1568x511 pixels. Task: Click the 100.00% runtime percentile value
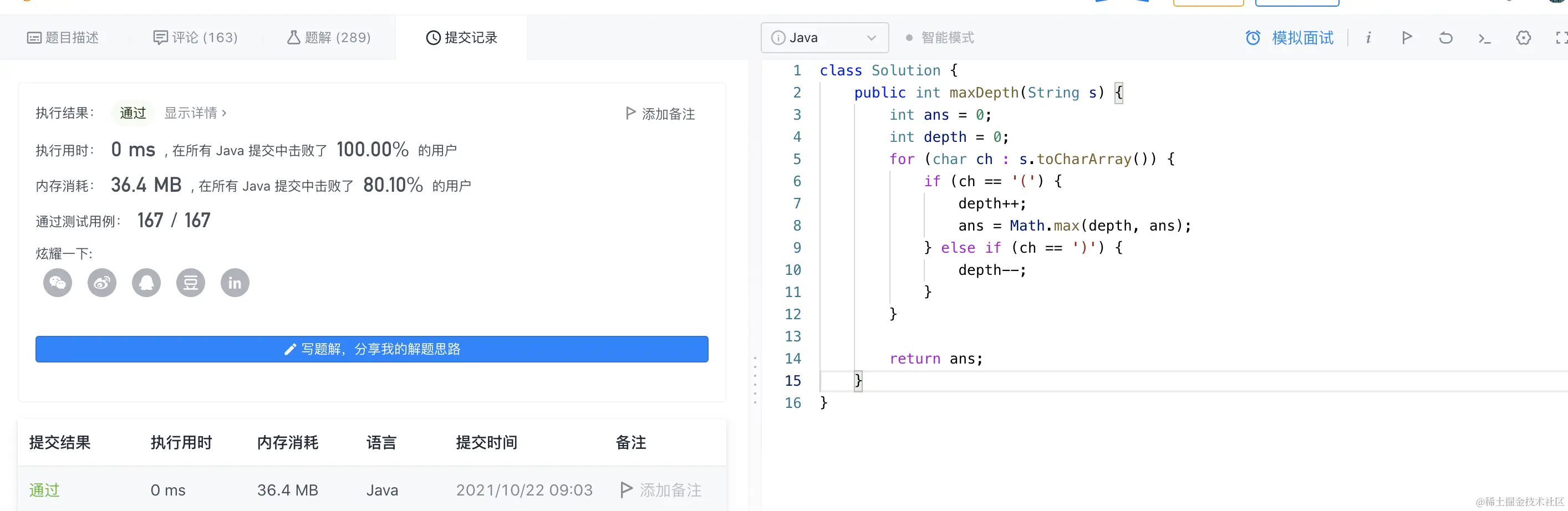tap(373, 150)
